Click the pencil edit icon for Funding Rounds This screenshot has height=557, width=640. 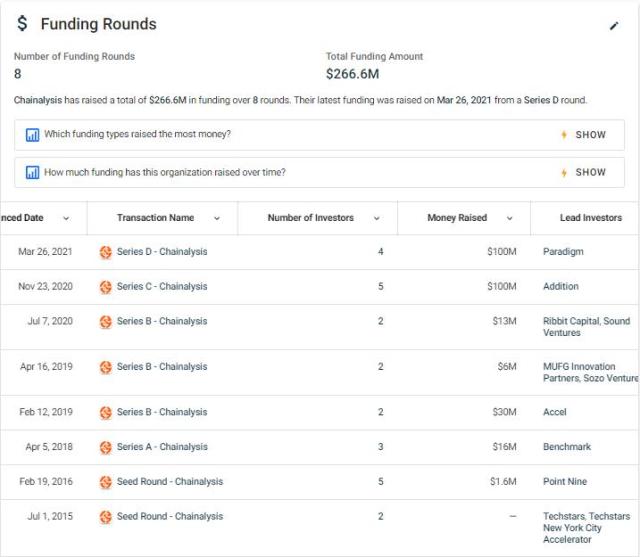[x=614, y=26]
